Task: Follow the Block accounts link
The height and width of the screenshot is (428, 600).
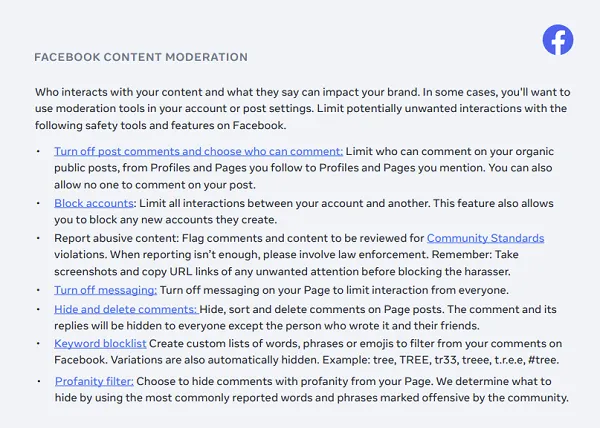Action: coord(94,203)
